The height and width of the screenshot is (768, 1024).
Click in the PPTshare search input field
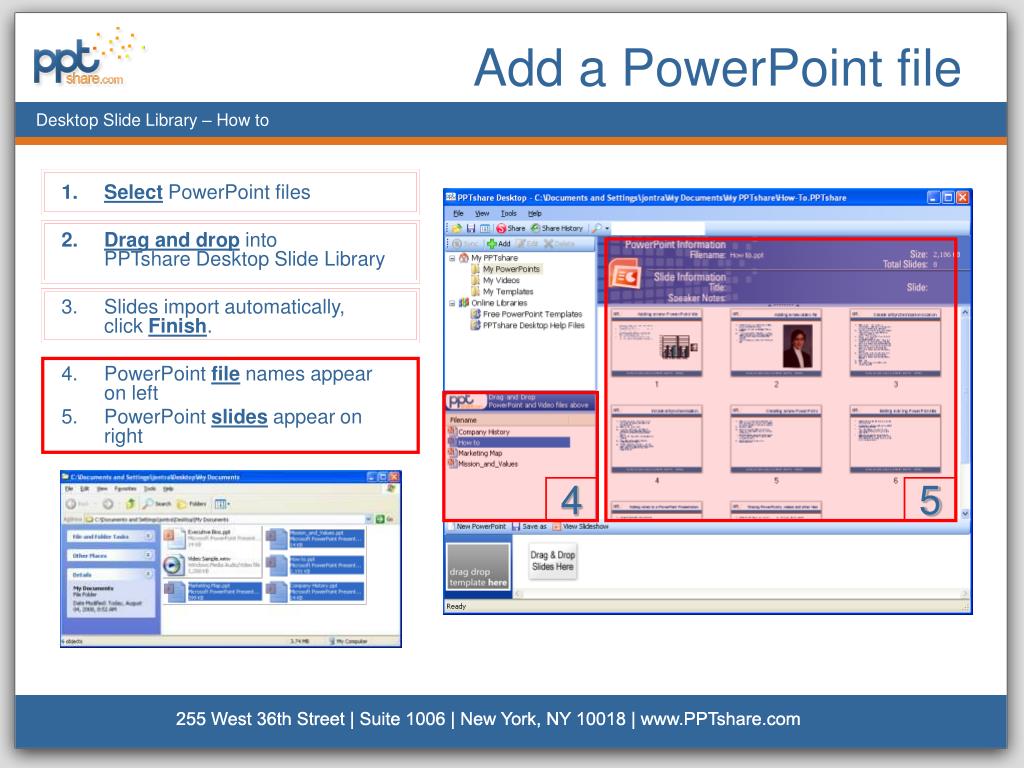coord(658,229)
